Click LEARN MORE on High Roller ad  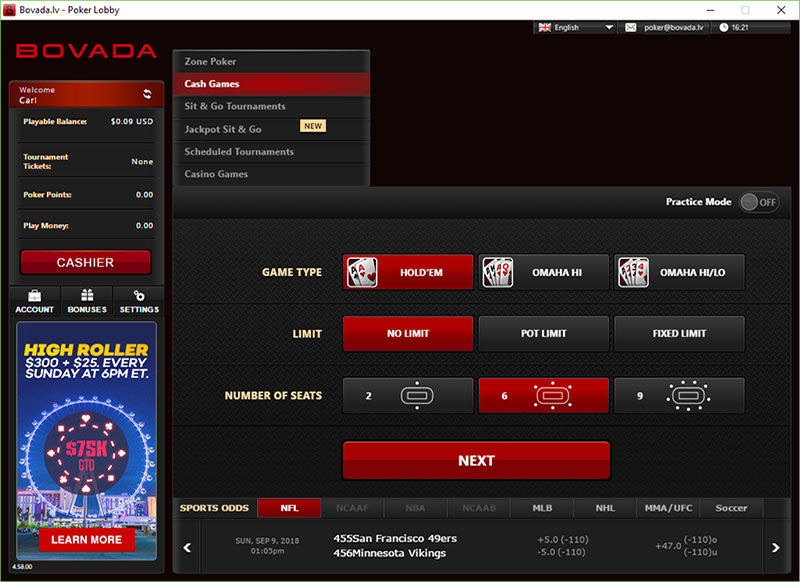pos(86,540)
